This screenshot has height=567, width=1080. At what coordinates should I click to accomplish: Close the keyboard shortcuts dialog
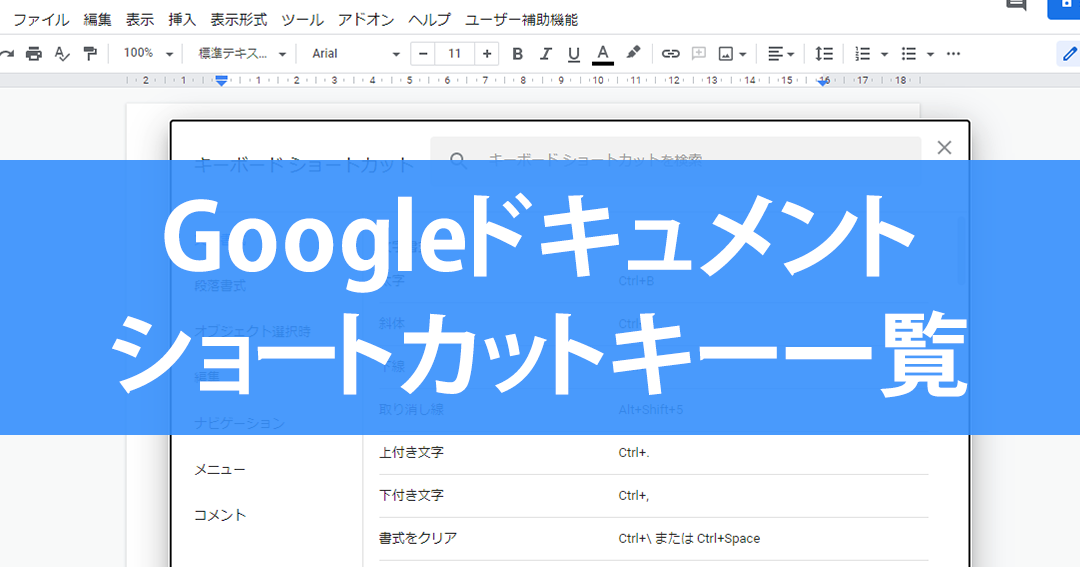click(x=944, y=147)
